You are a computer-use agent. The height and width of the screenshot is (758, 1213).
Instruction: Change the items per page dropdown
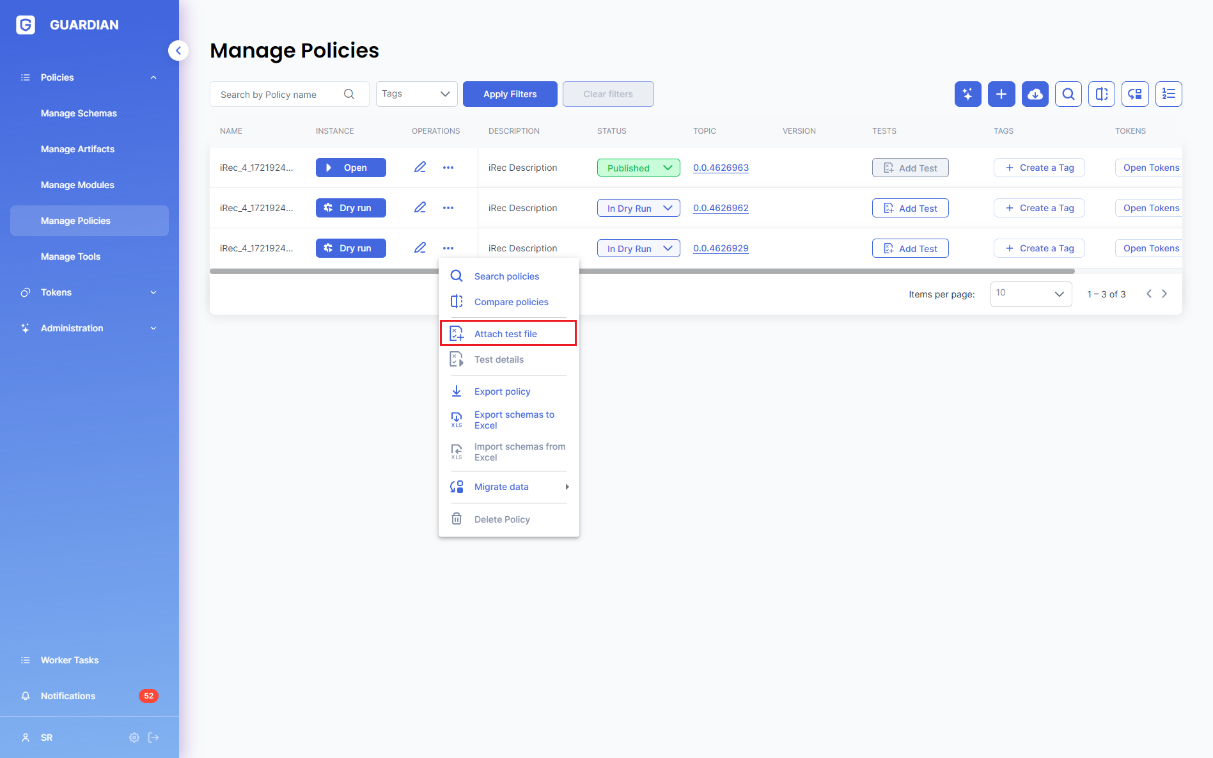[x=1031, y=294]
